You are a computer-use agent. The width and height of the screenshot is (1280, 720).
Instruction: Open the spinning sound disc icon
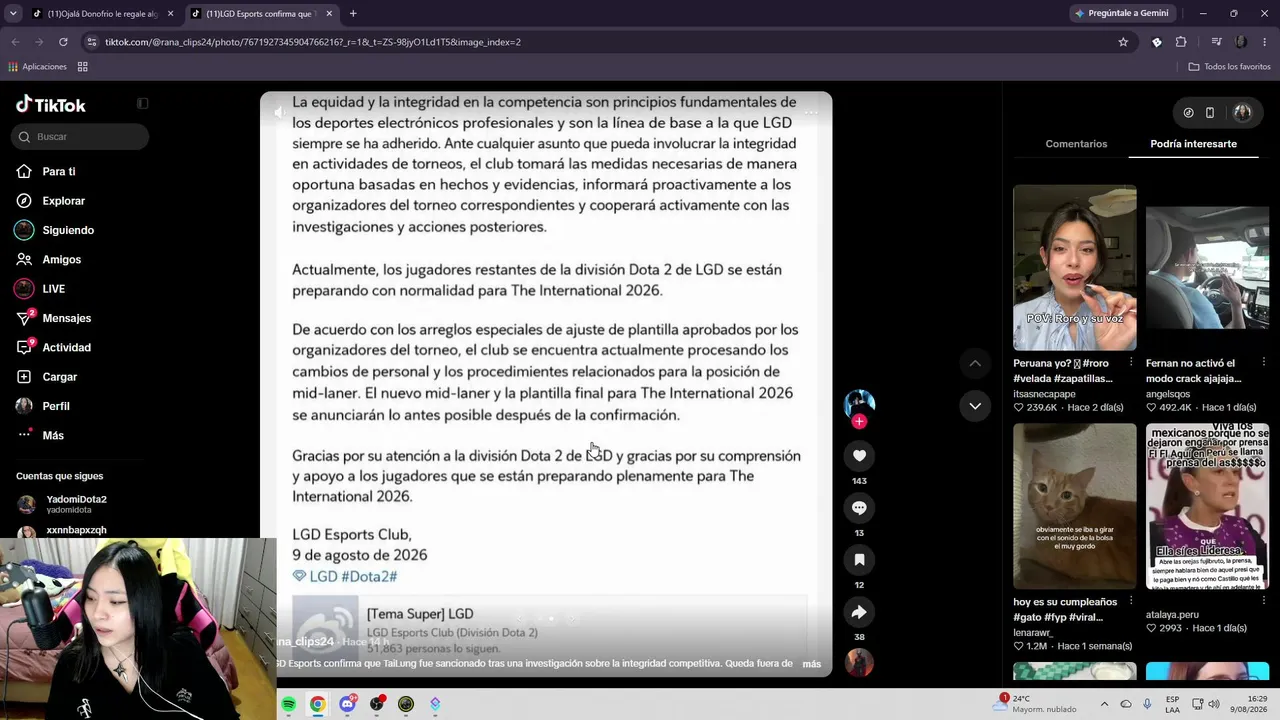[859, 662]
